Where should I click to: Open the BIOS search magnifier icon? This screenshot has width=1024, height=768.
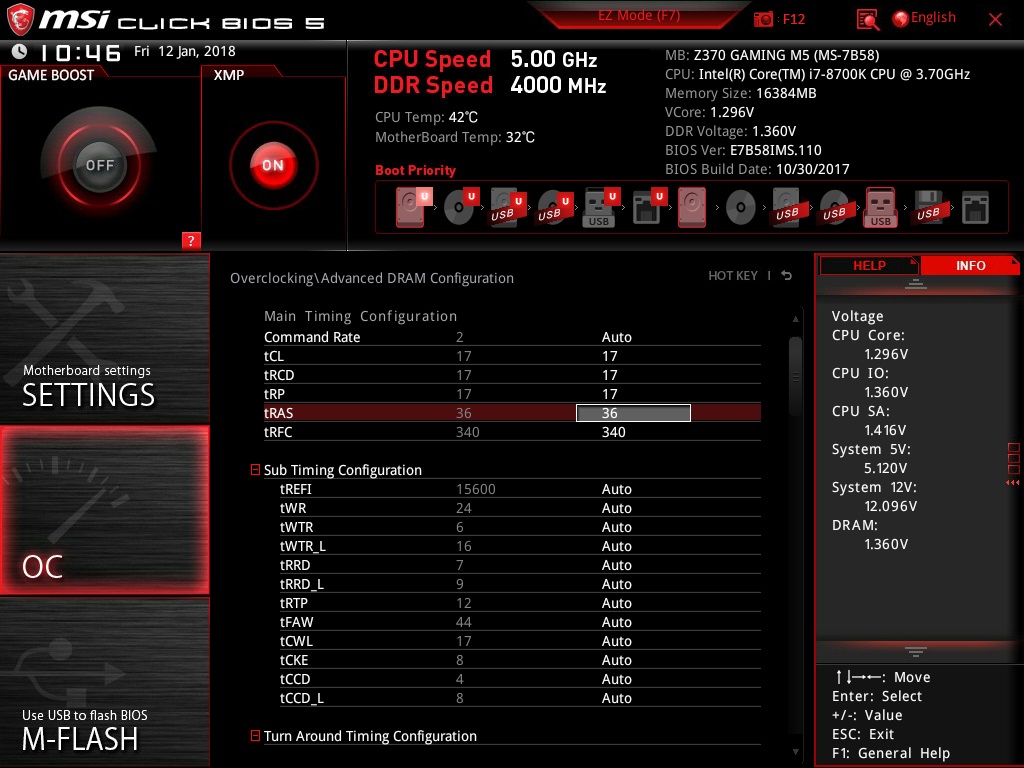click(868, 20)
